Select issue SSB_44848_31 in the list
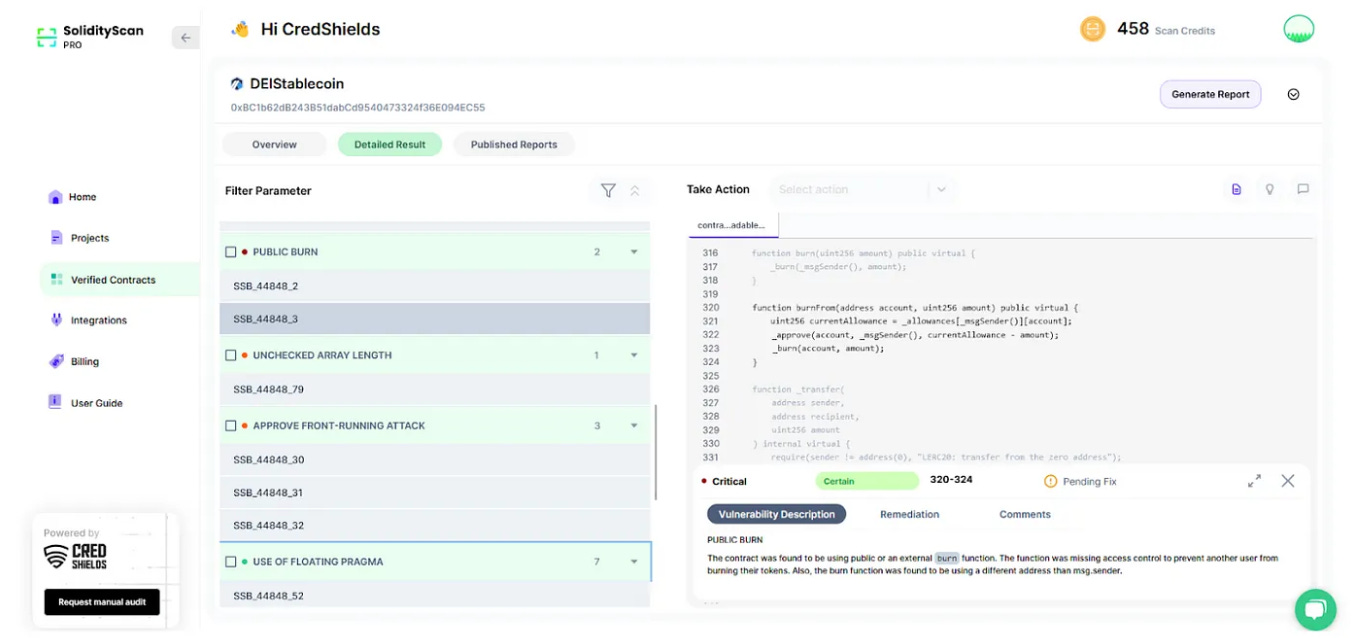The height and width of the screenshot is (638, 1368). coord(435,492)
